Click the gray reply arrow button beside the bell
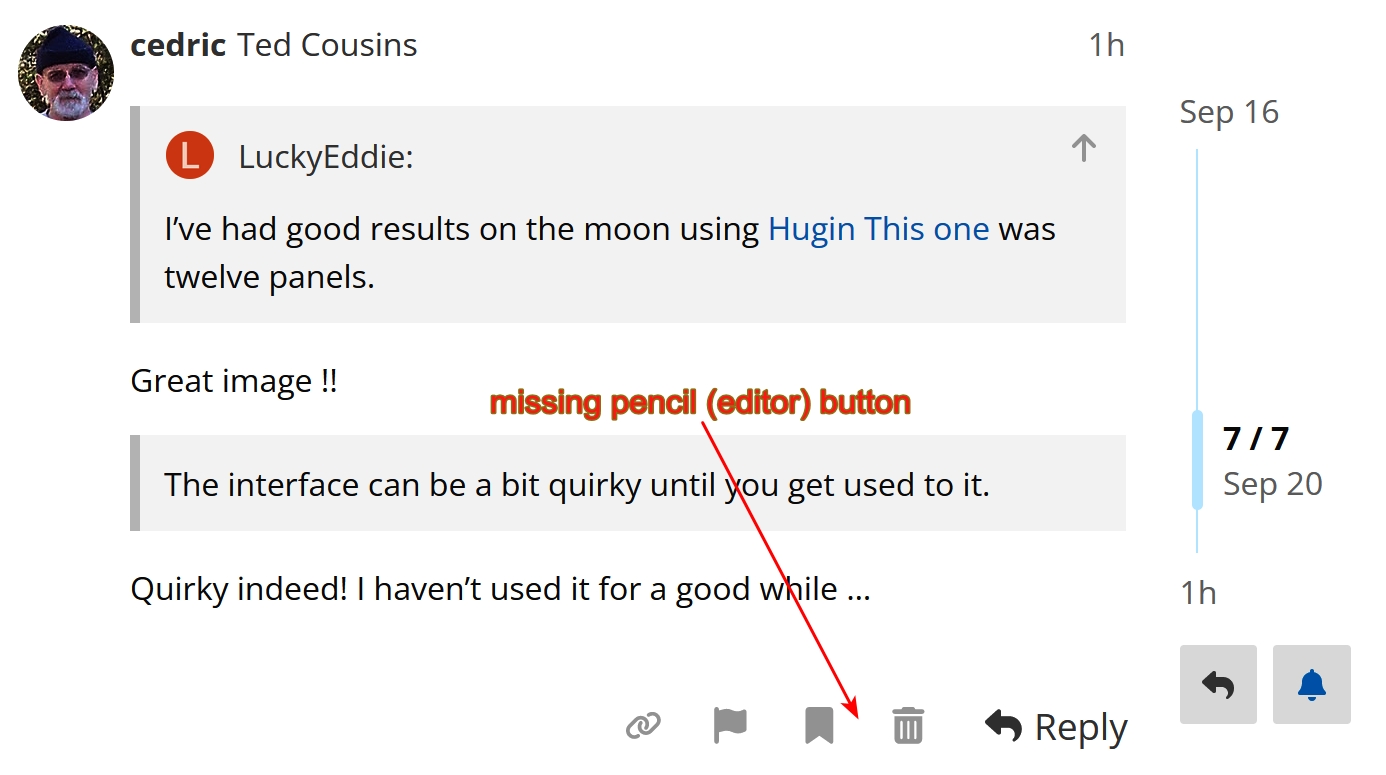Viewport: 1386px width, 775px height. click(1218, 684)
